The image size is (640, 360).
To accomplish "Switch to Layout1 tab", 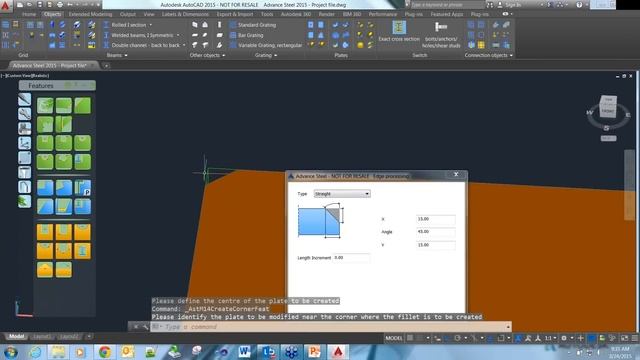I will click(42, 337).
